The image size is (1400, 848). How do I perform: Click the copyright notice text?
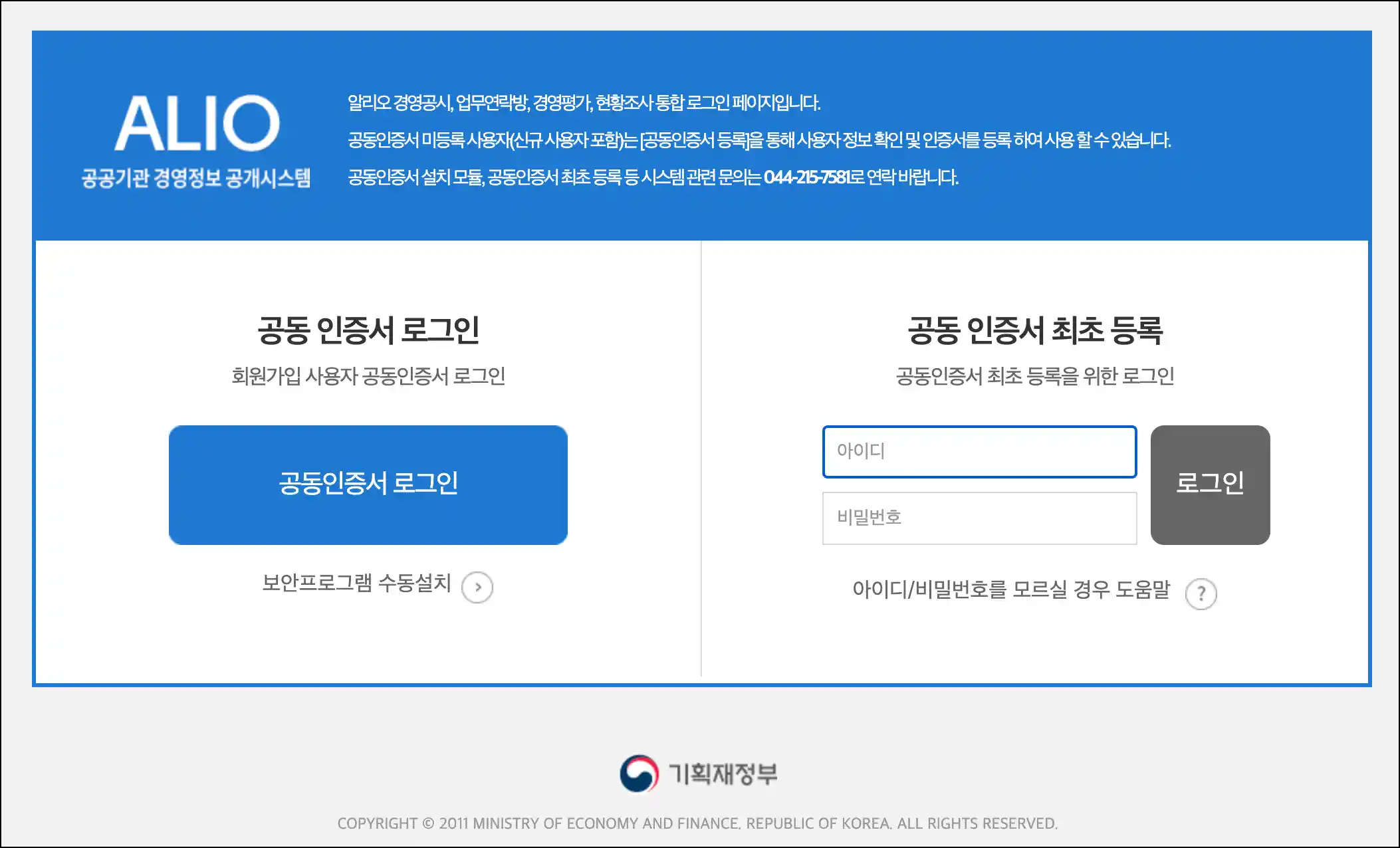coord(697,823)
